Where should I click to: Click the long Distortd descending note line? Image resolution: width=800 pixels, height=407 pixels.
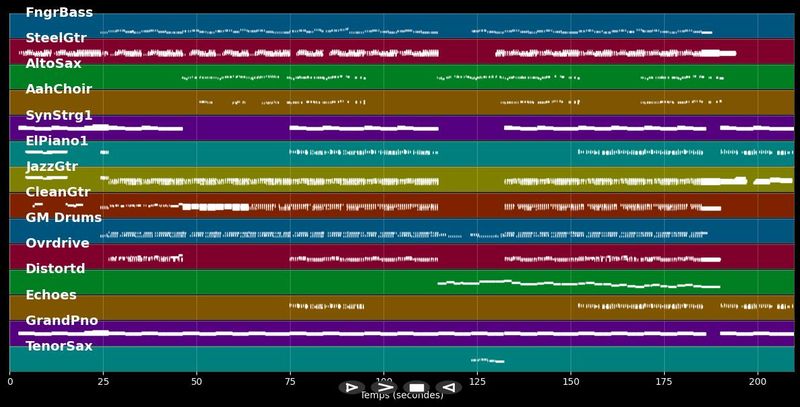coord(579,284)
